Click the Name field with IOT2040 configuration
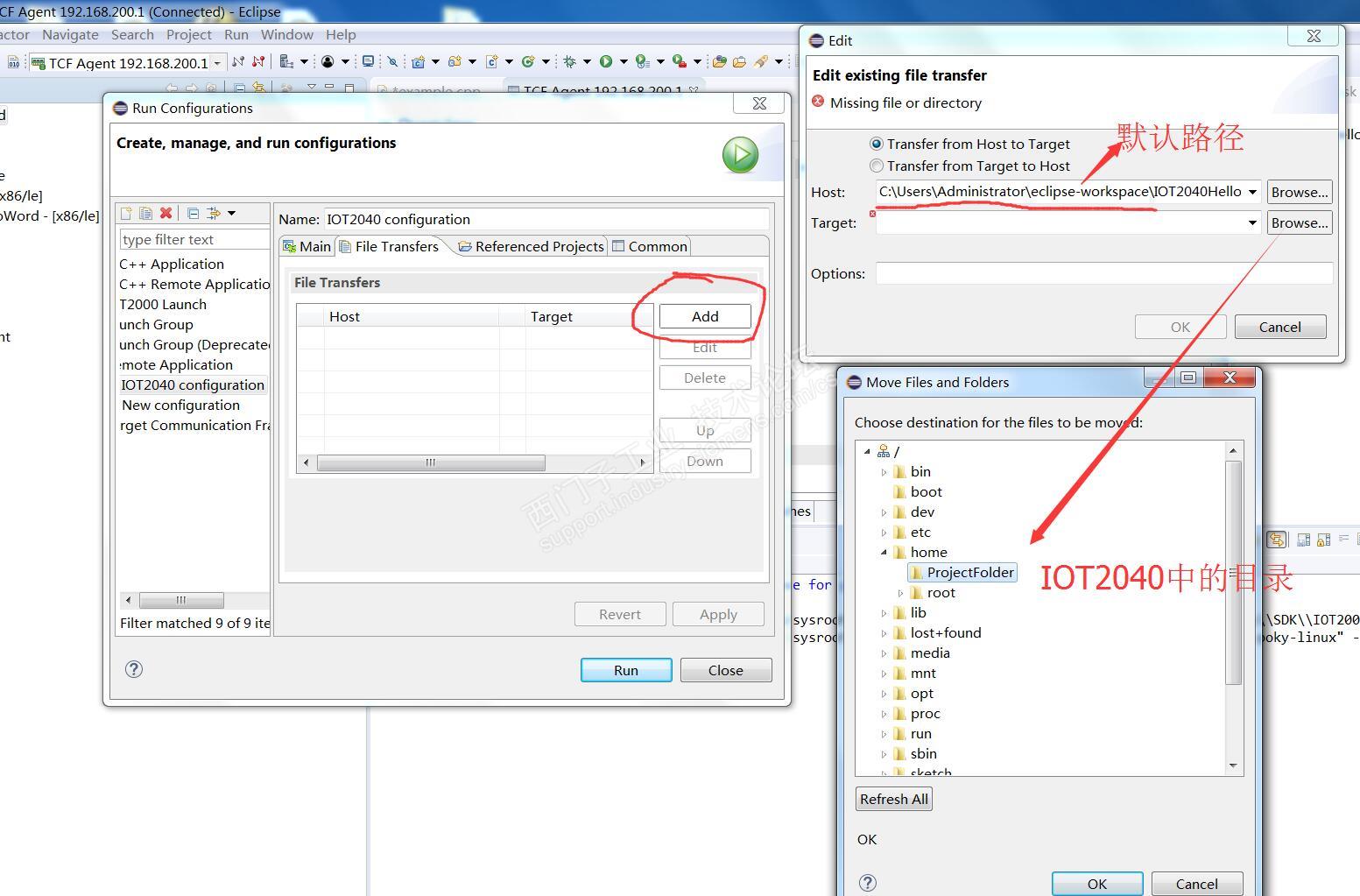This screenshot has height=896, width=1360. tap(546, 219)
